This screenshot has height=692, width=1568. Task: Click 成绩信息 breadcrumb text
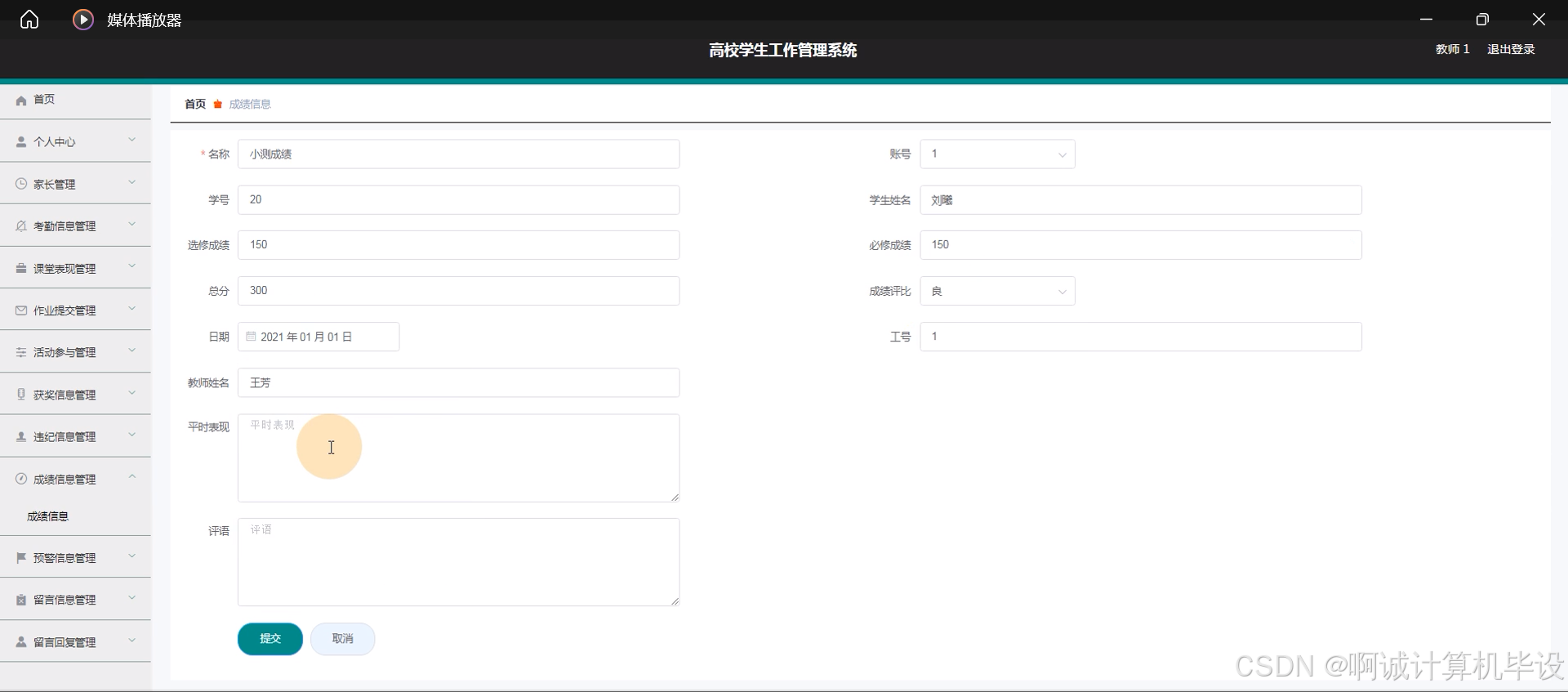[250, 104]
